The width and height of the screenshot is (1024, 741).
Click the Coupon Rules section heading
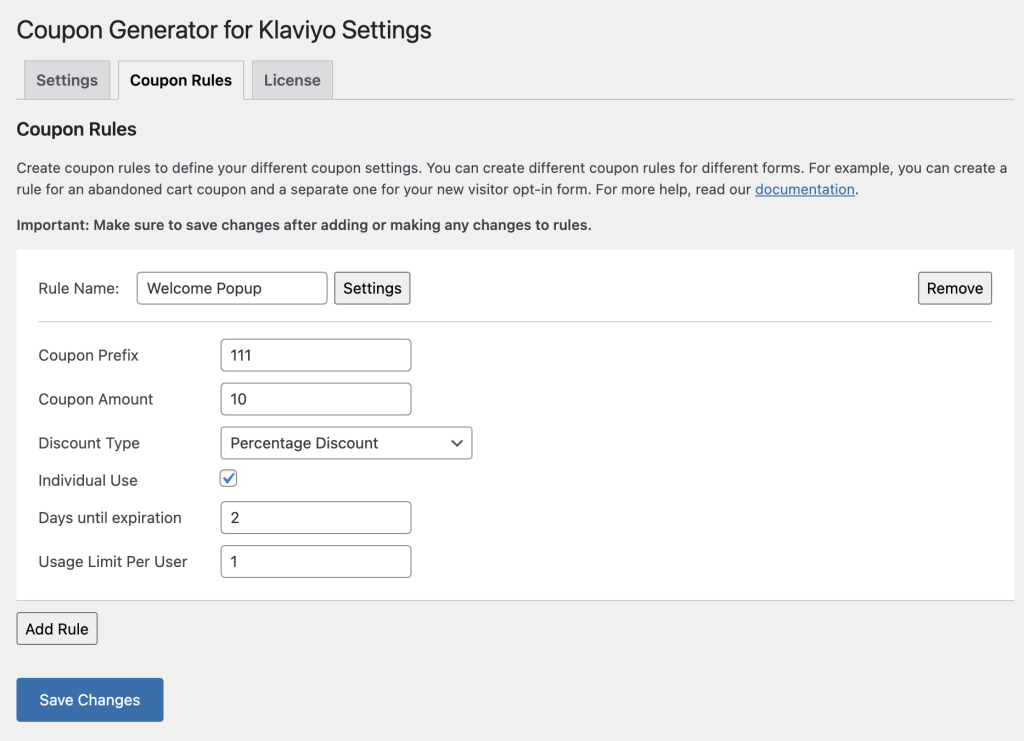[76, 129]
